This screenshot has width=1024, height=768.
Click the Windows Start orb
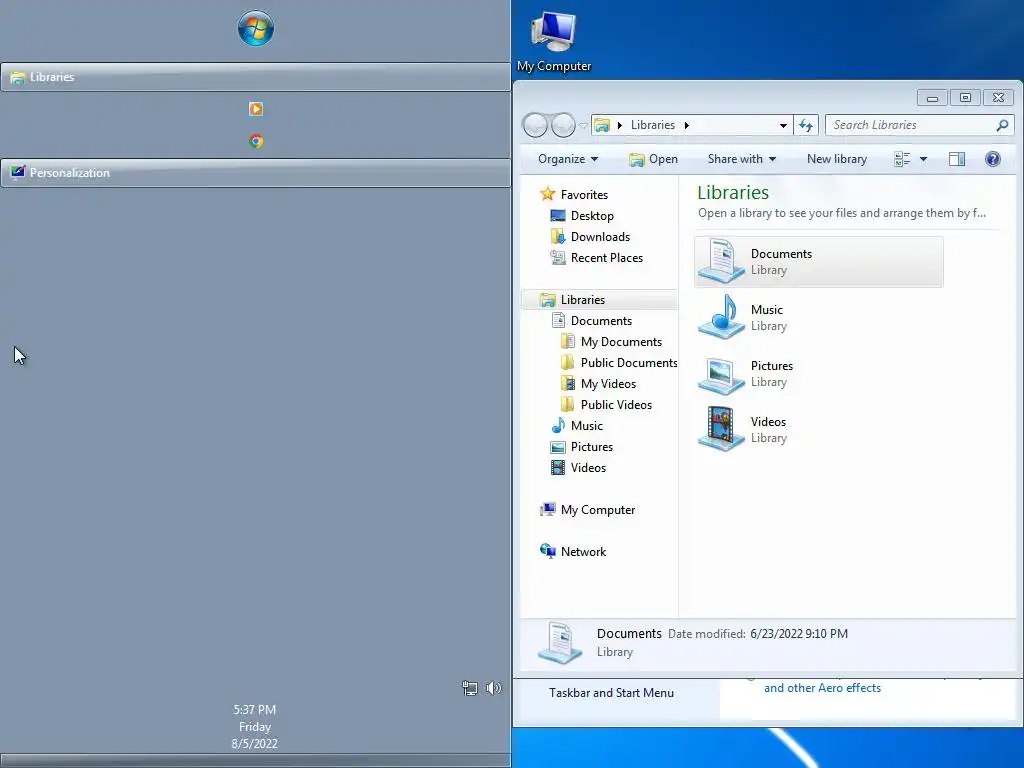point(255,28)
